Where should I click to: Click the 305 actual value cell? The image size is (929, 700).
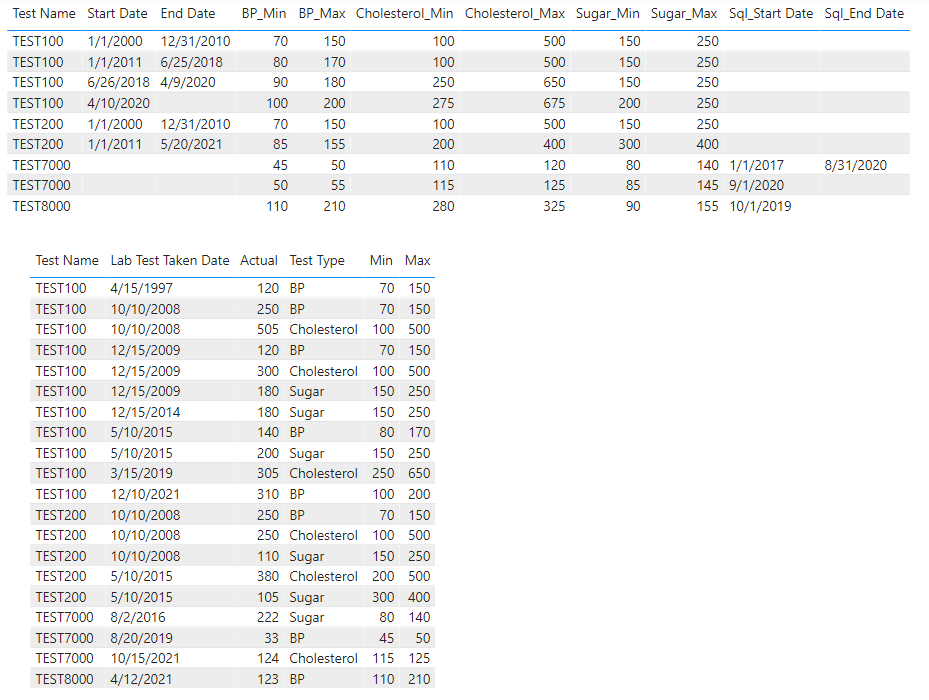pyautogui.click(x=268, y=474)
